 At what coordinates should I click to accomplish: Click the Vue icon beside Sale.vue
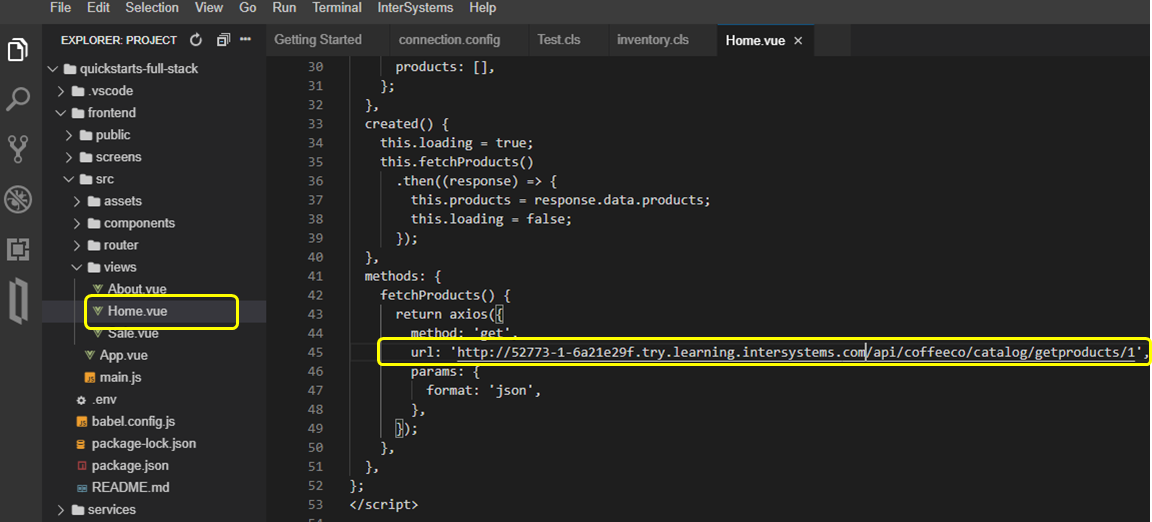pyautogui.click(x=98, y=333)
